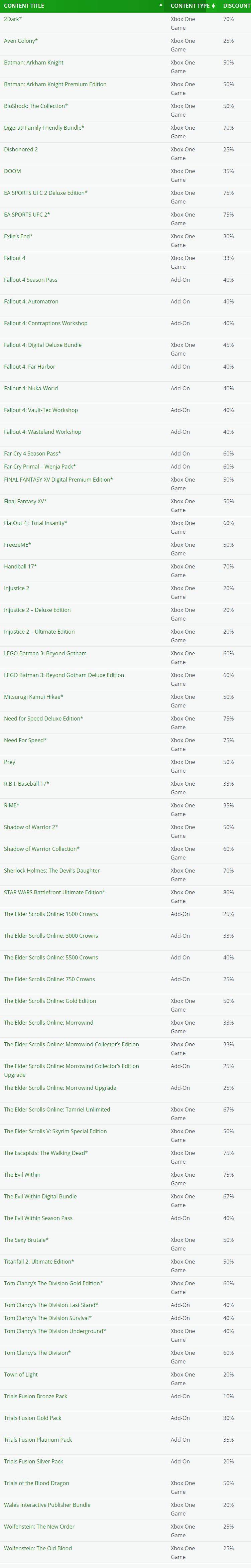Open FINAL FANTASY XV Digital Premium Edition
Image resolution: width=251 pixels, height=1568 pixels.
pos(58,479)
